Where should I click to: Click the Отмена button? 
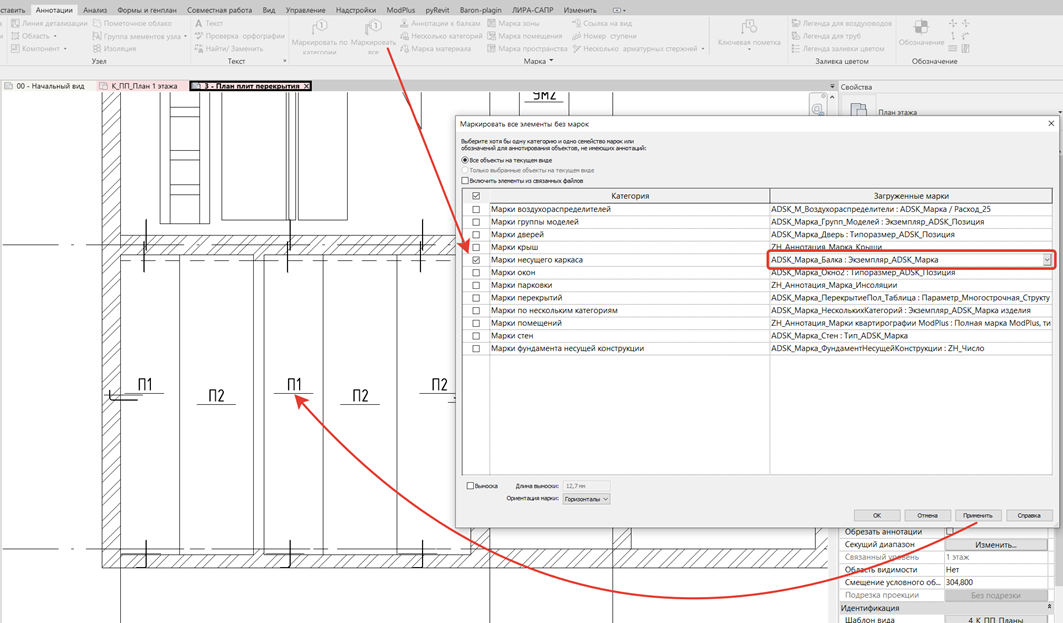pos(927,515)
